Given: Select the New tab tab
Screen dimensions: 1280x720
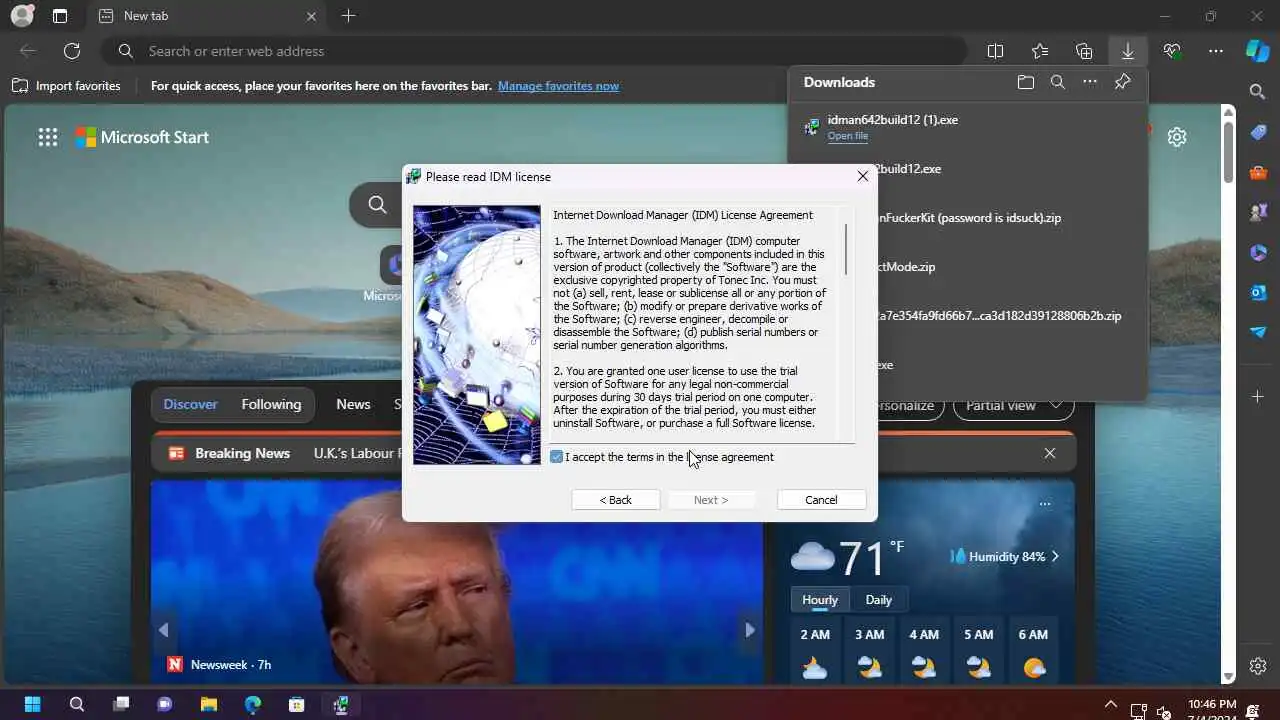Looking at the screenshot, I should pos(205,16).
